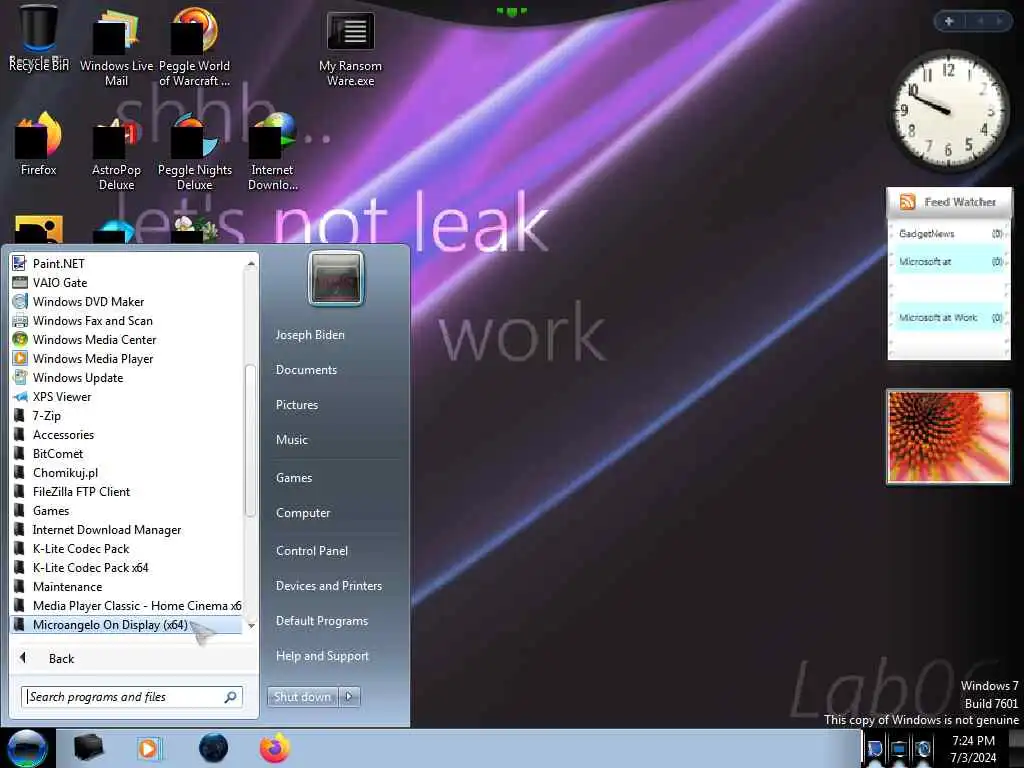Open Internet Download Manager desktop shortcut
Image resolution: width=1024 pixels, height=768 pixels.
(272, 152)
